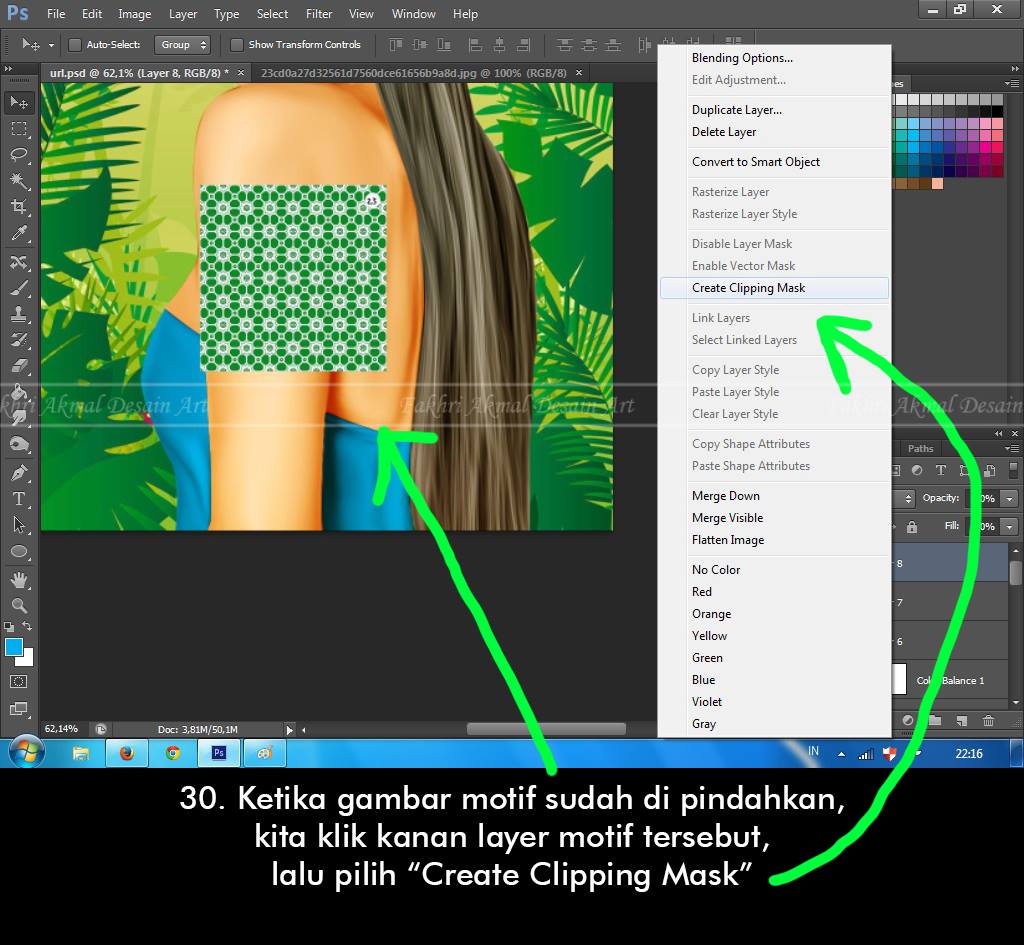Viewport: 1024px width, 945px height.
Task: Open the Opacity dropdown arrow
Action: (1009, 499)
